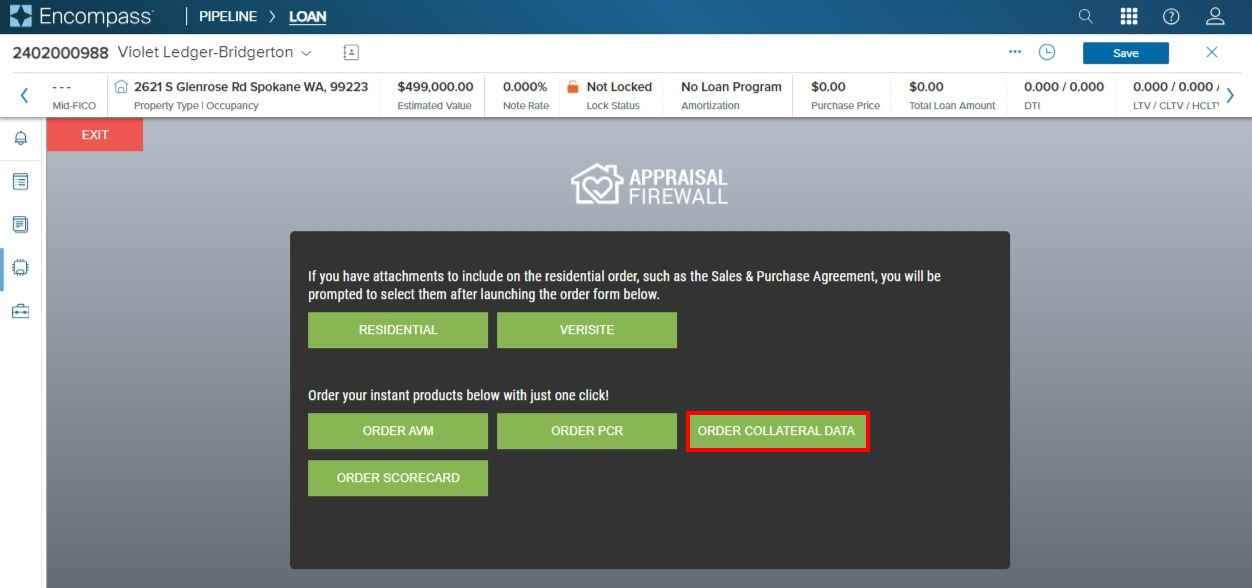This screenshot has height=588, width=1252.
Task: Click the Mid-FICO dashes value
Action: (x=62, y=87)
